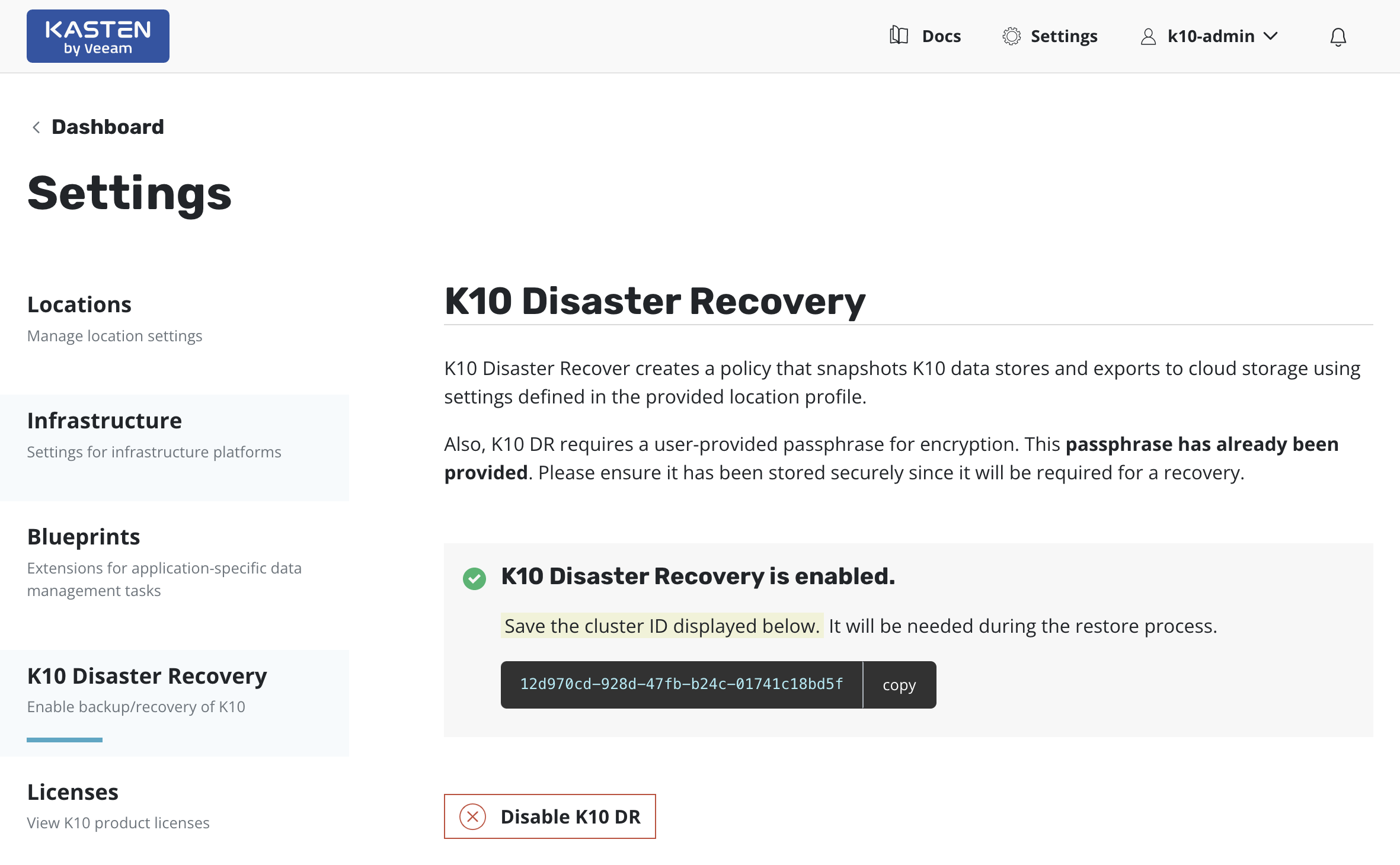Screen dimensions: 1400x865
Task: Open Docs link in header
Action: [941, 36]
